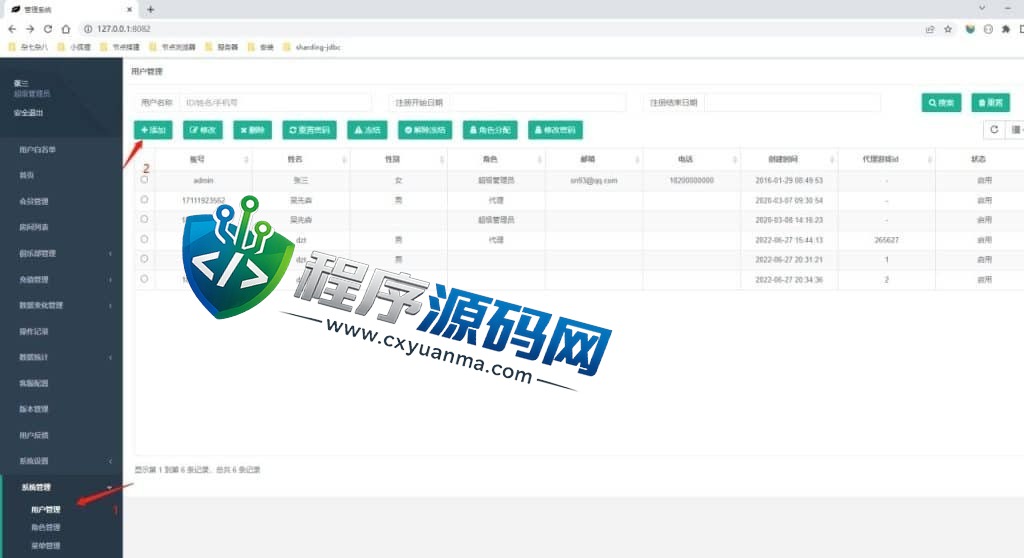Open a new tab with the plus icon
This screenshot has height=558, width=1024.
[x=151, y=9]
